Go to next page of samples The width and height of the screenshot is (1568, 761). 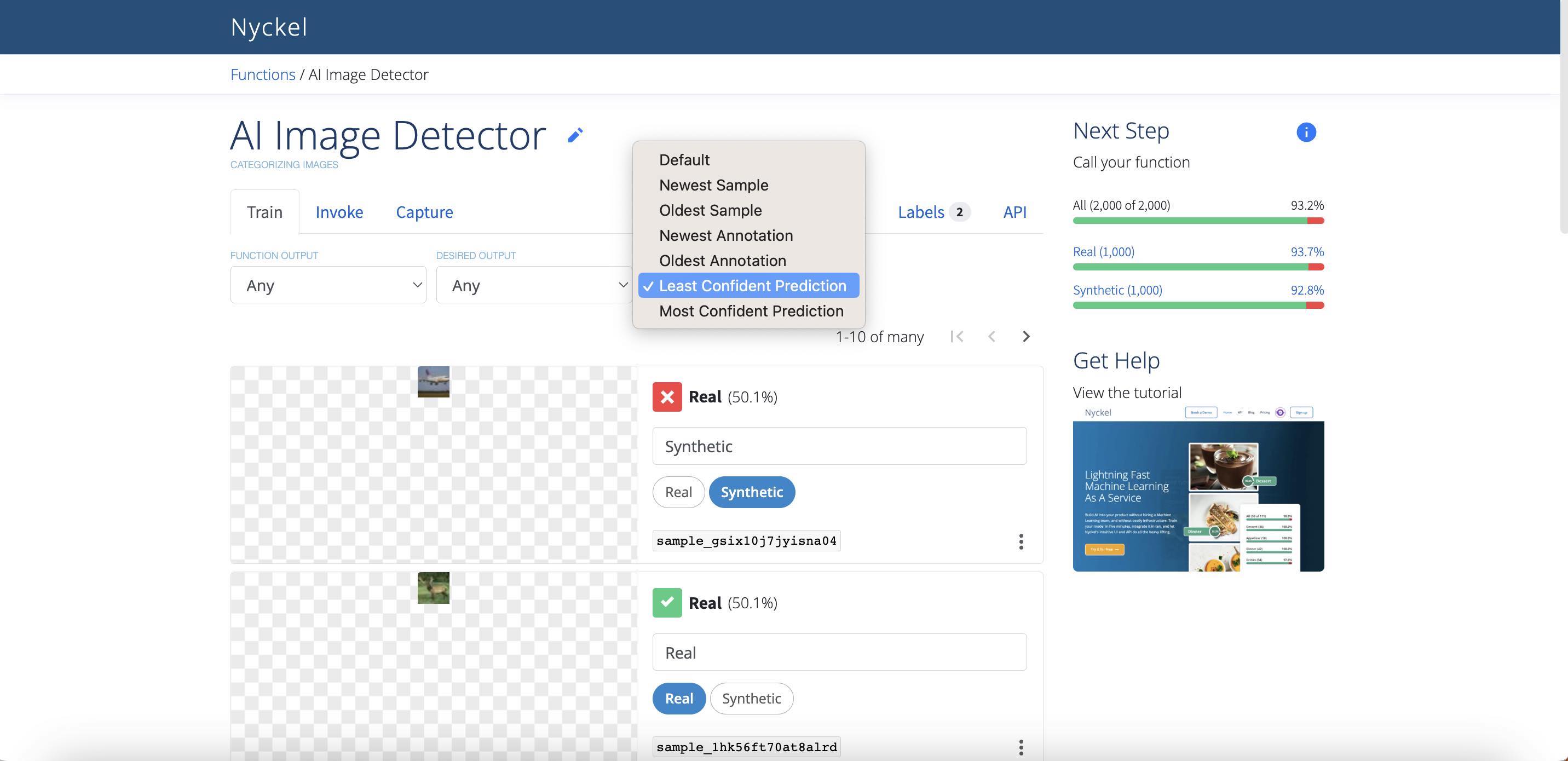pyautogui.click(x=1025, y=337)
